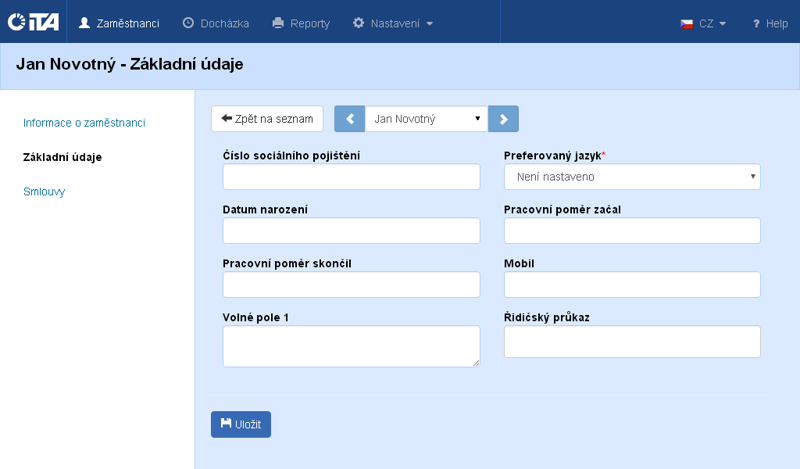Click the Číslo sociálního pojištění field
This screenshot has width=800, height=469.
pyautogui.click(x=351, y=177)
